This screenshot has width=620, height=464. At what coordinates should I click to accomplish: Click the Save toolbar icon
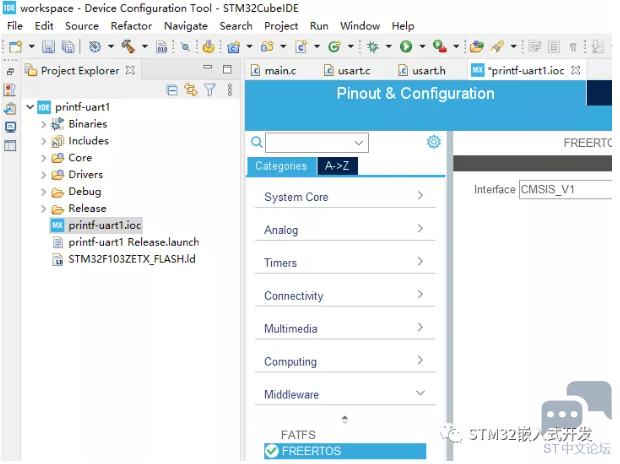pyautogui.click(x=48, y=47)
